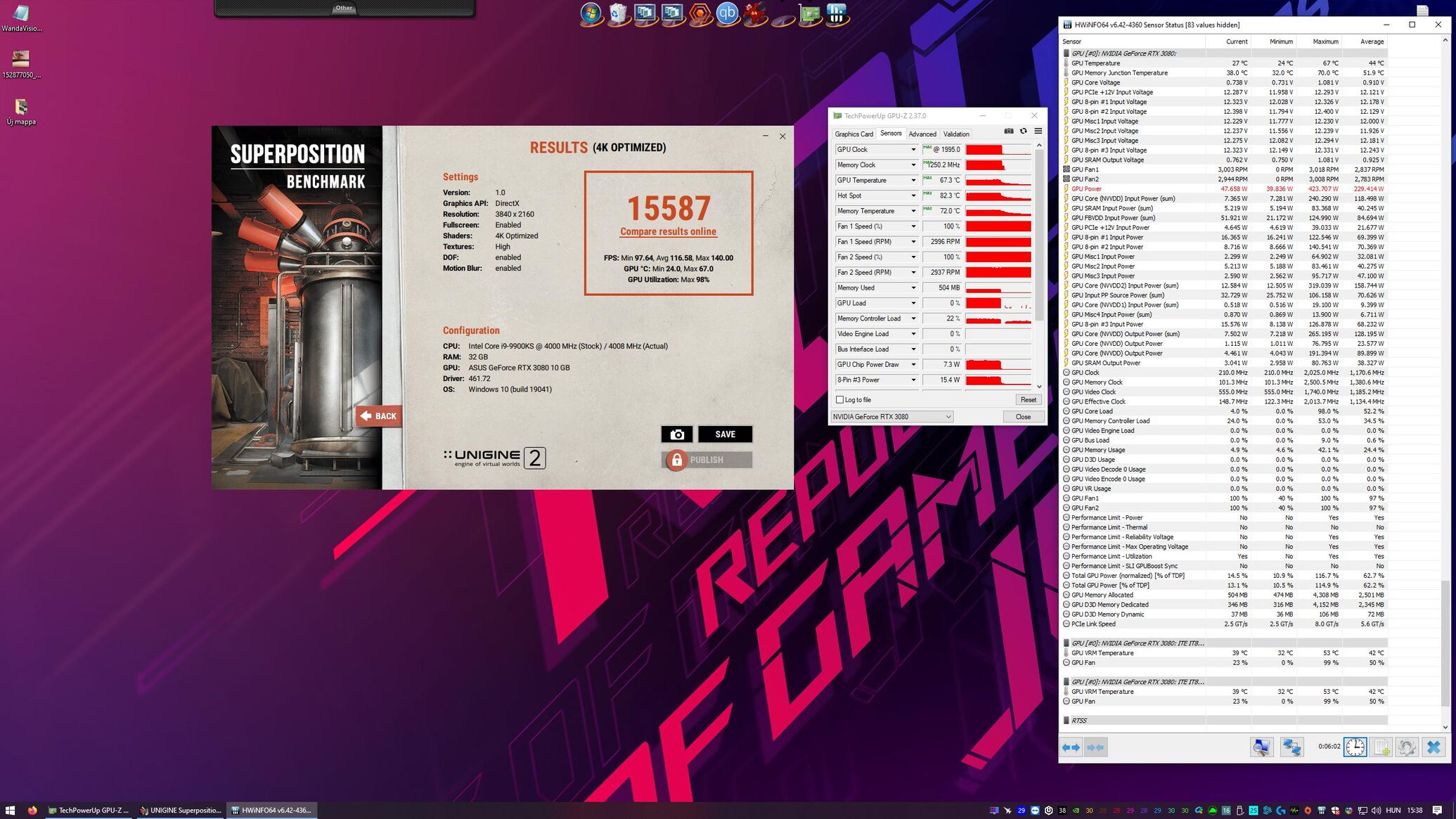Click the BACK button in Superposition
This screenshot has width=1456, height=819.
(378, 416)
